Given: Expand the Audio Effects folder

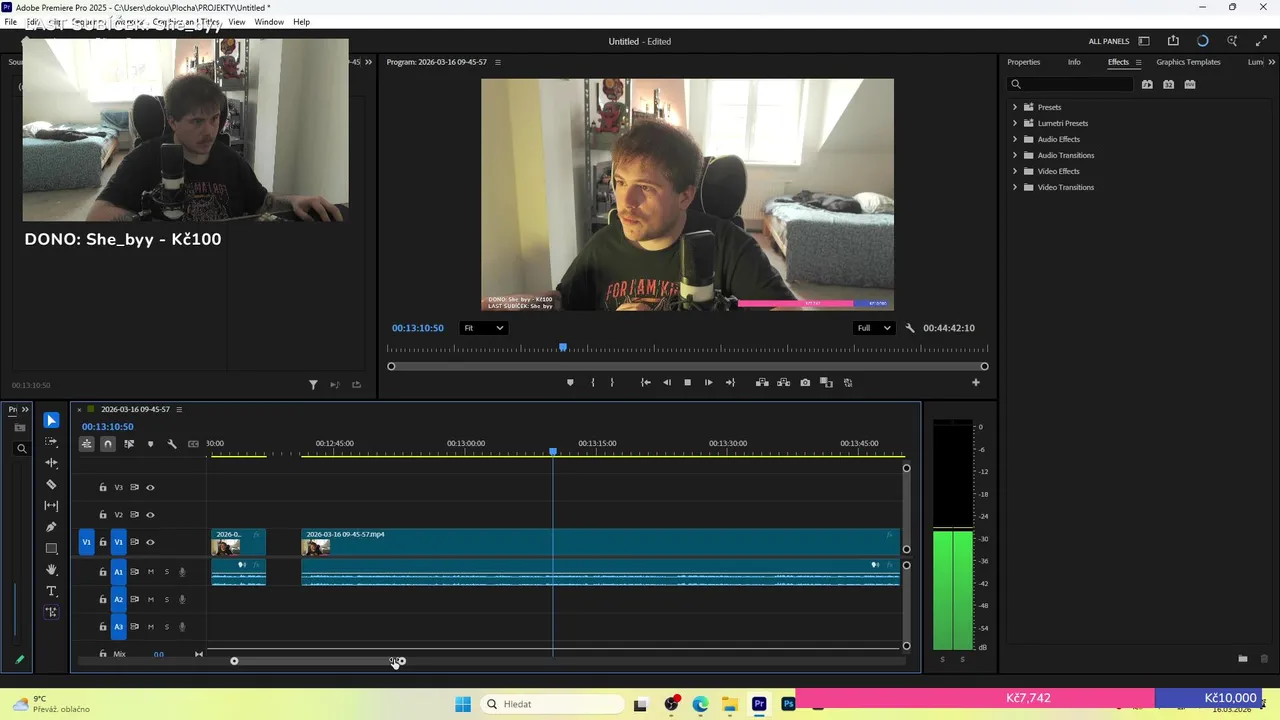Looking at the screenshot, I should click(1015, 139).
